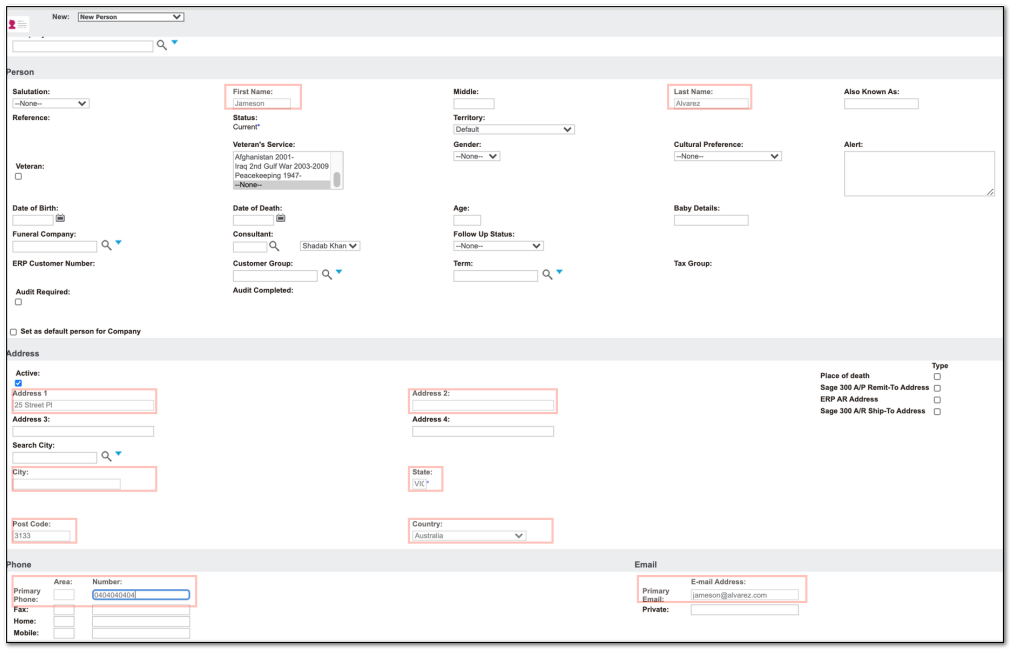Expand the Territory Default dropdown
Image resolution: width=1013 pixels, height=652 pixels.
tap(514, 129)
